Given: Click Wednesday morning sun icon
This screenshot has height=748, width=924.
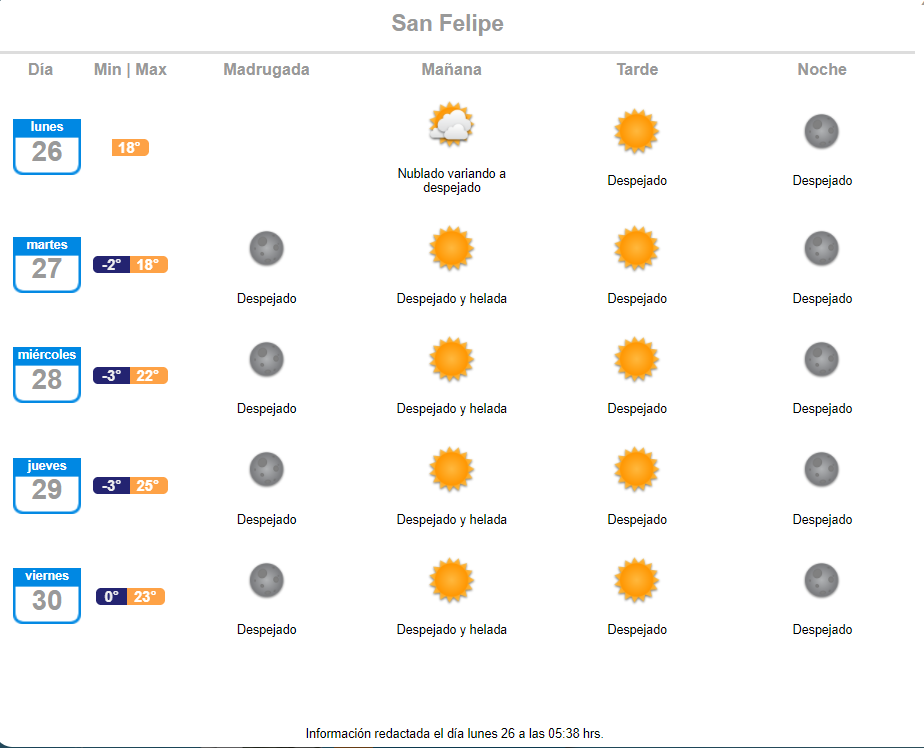Looking at the screenshot, I should (451, 359).
